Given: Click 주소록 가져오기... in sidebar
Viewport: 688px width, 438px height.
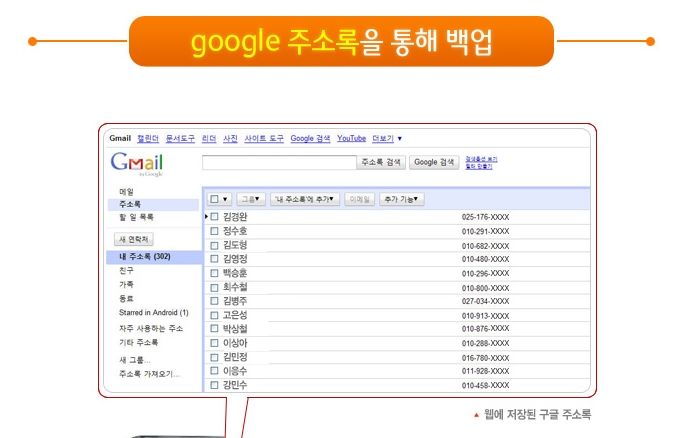Looking at the screenshot, I should pos(149,374).
